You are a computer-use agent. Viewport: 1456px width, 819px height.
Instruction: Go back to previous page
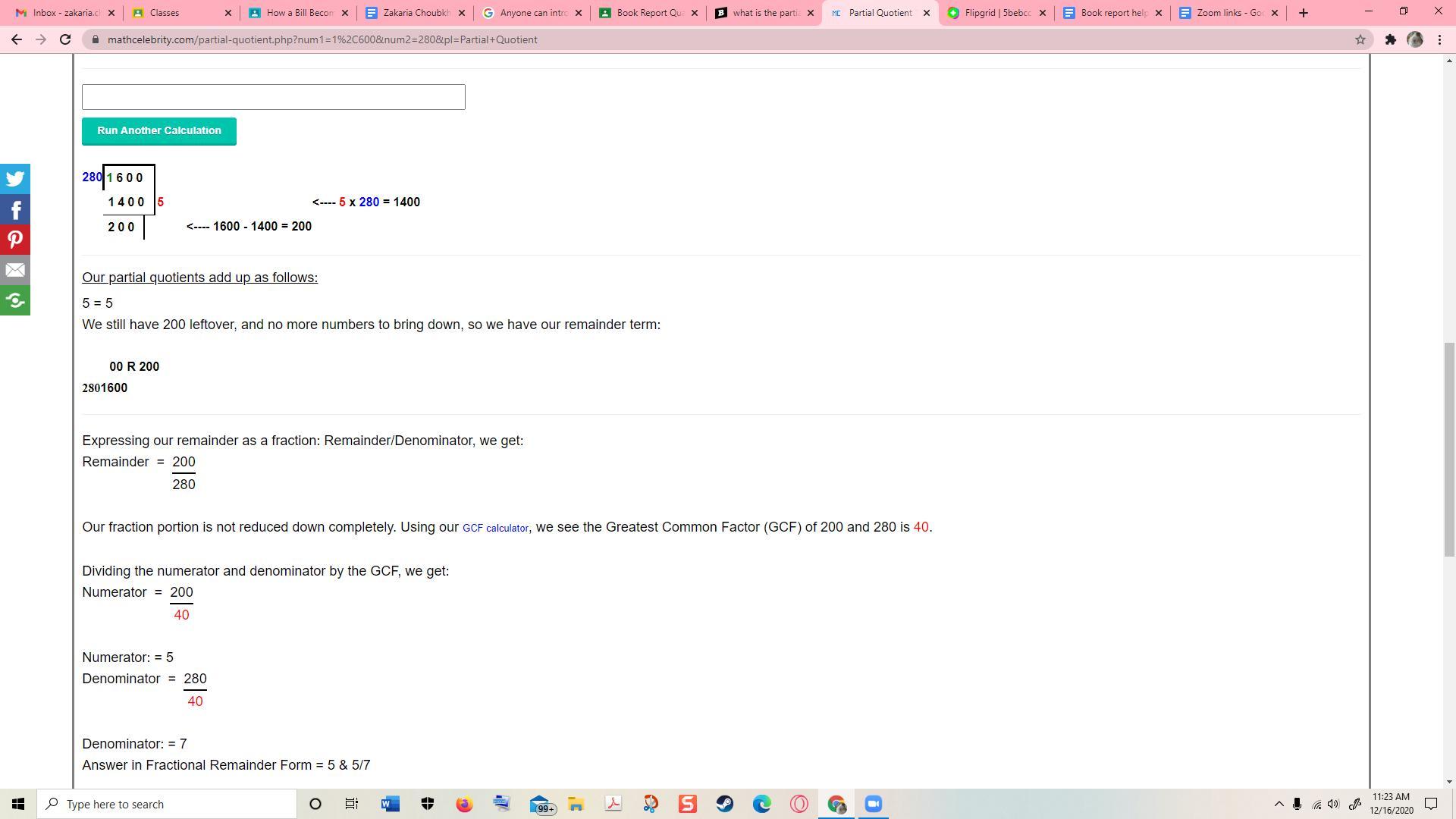point(17,39)
